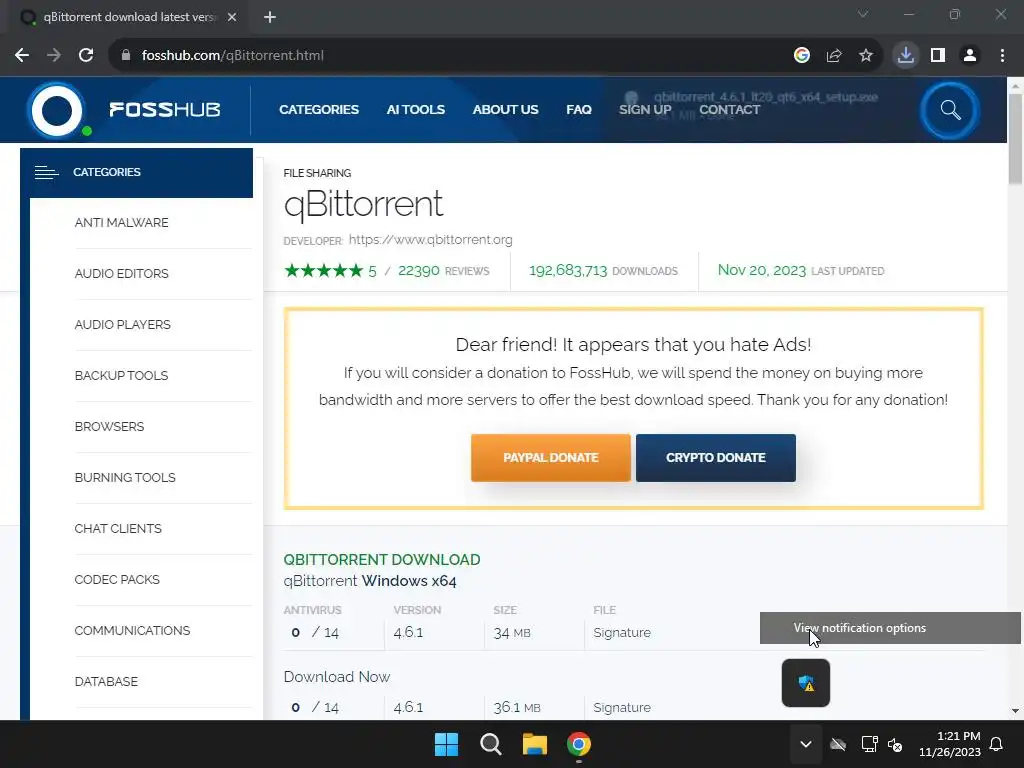1024x768 pixels.
Task: Click the Download Now heading
Action: point(336,677)
